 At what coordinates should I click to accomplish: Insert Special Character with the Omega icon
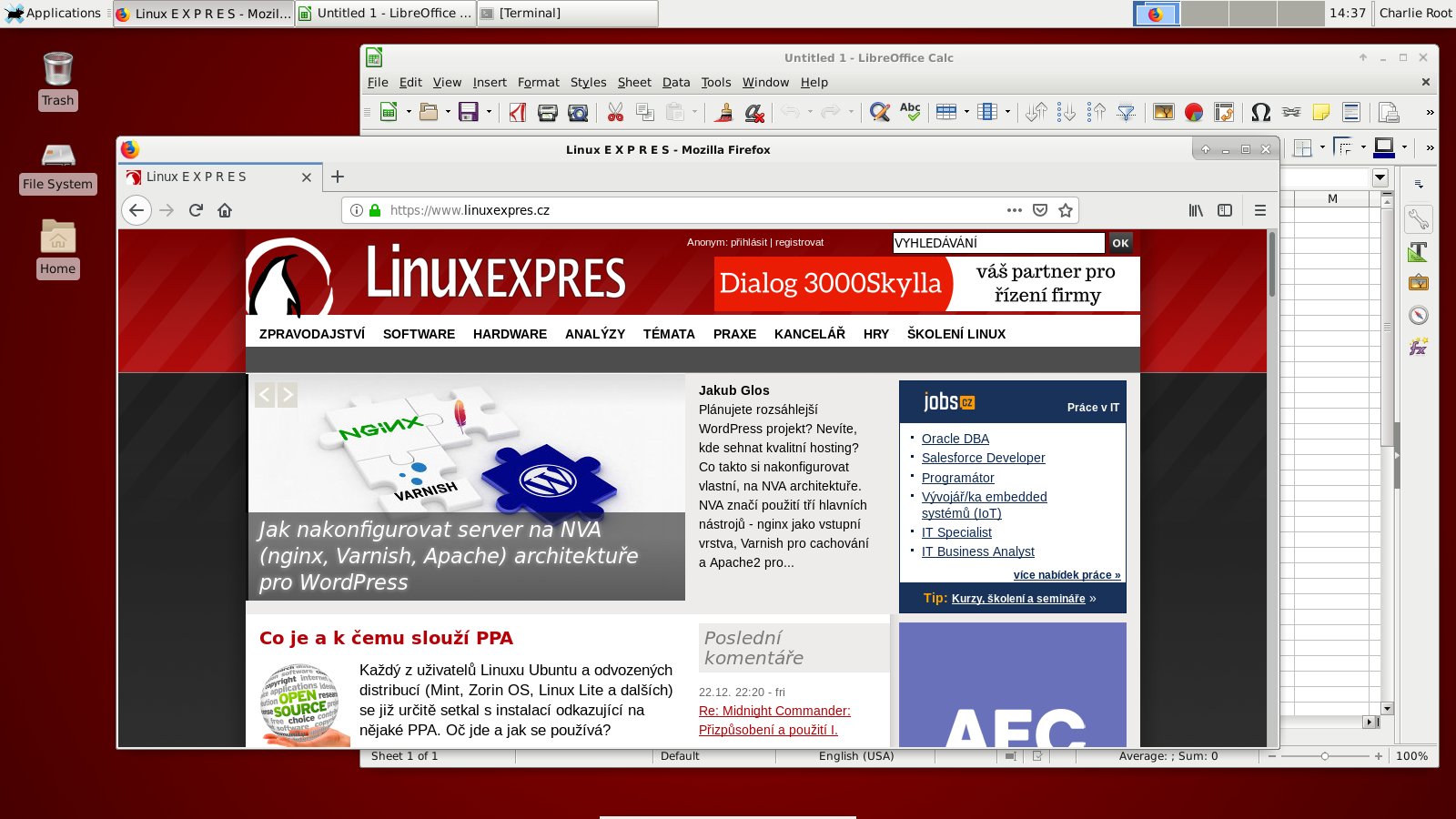coord(1261,112)
